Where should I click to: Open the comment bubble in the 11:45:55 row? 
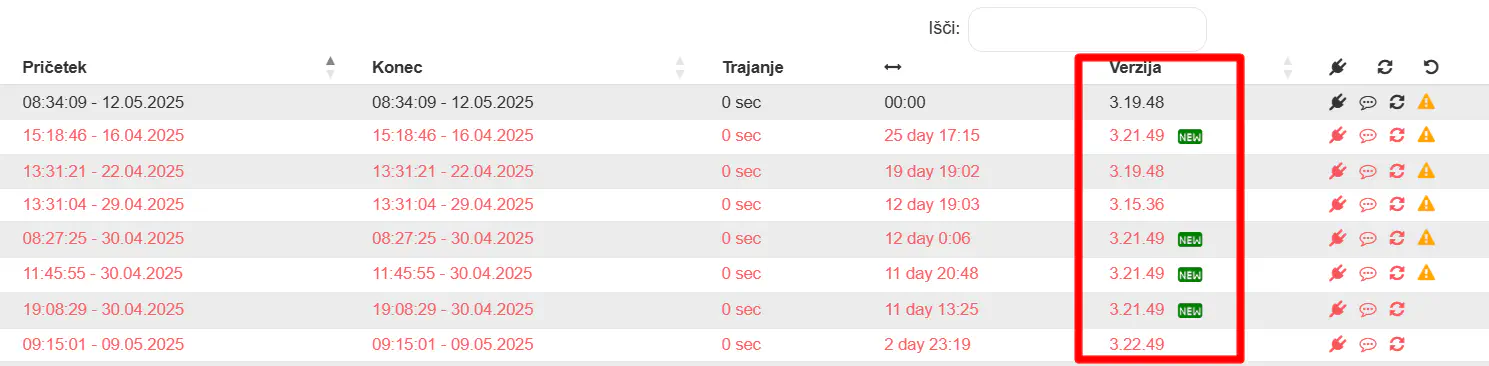tap(1368, 273)
